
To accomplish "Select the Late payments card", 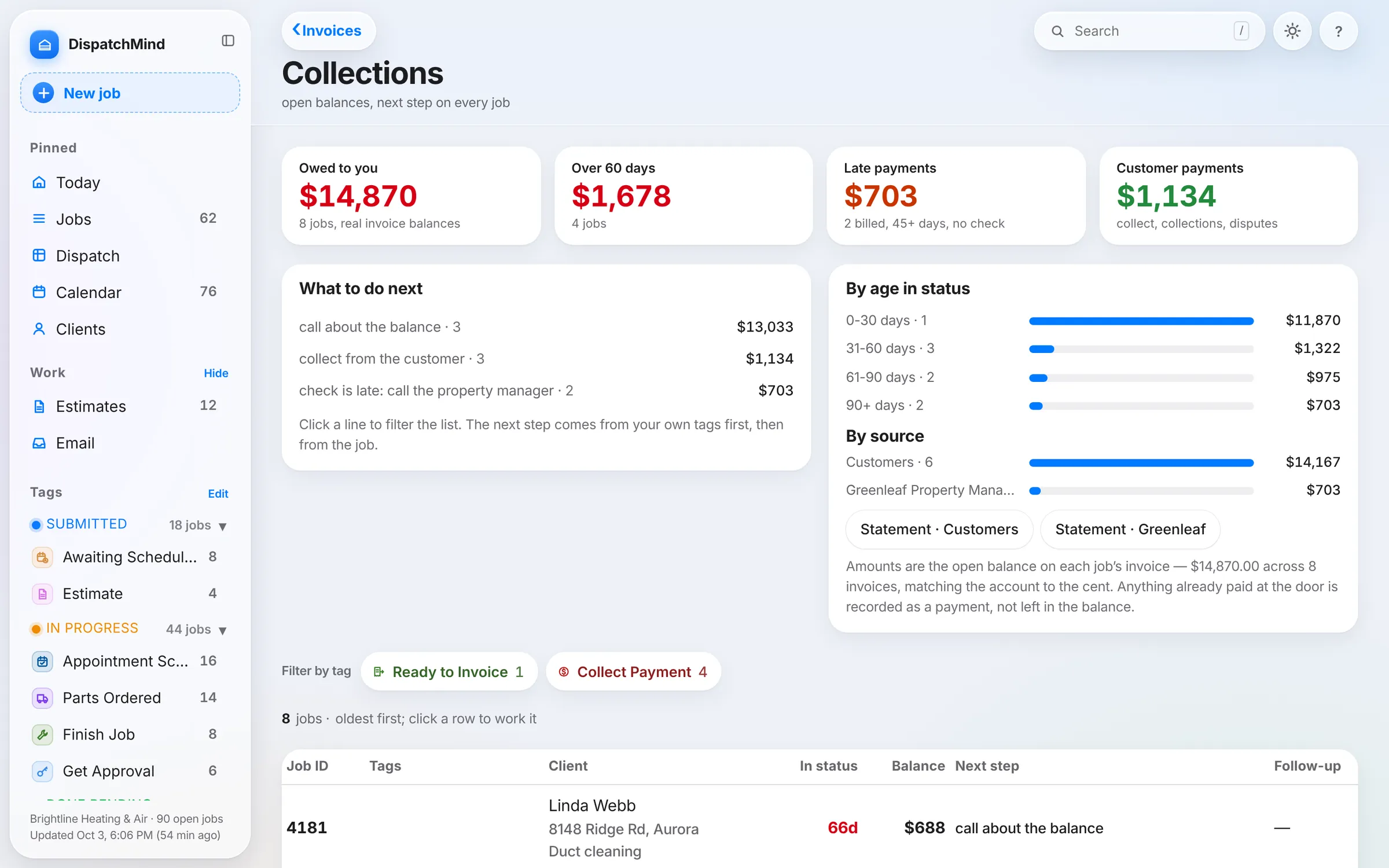I will pos(956,196).
